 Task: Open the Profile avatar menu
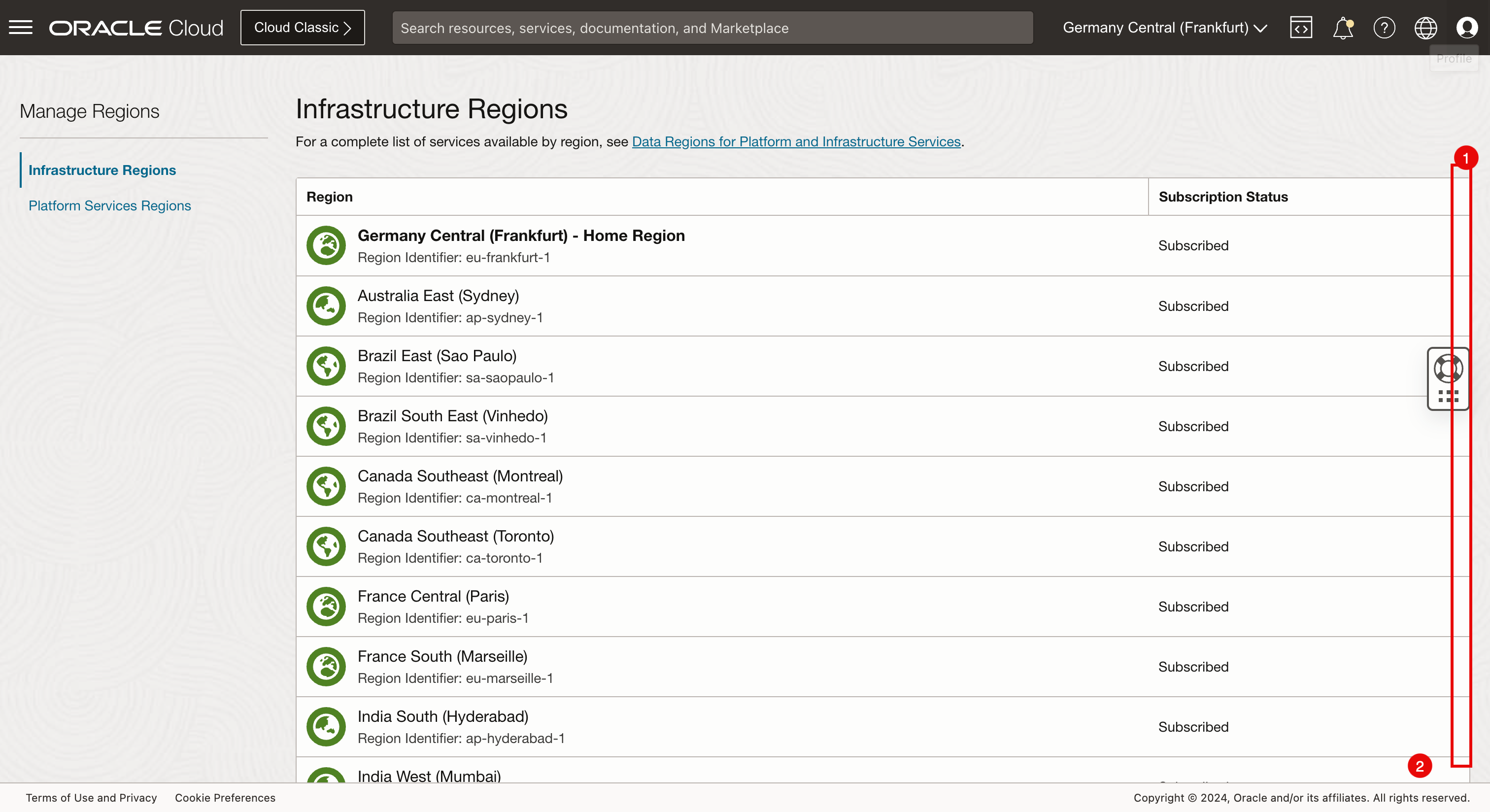click(x=1466, y=27)
